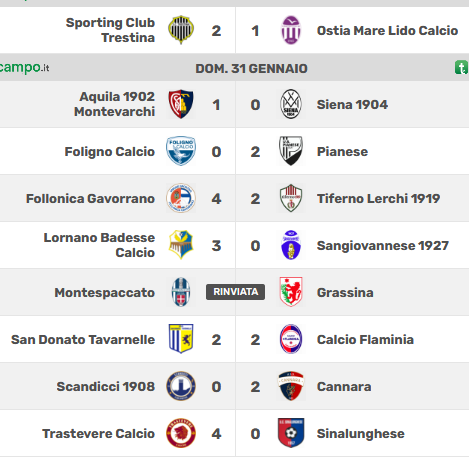Open the Follonica Gavorrano badge
The image size is (469, 464).
[x=181, y=198]
